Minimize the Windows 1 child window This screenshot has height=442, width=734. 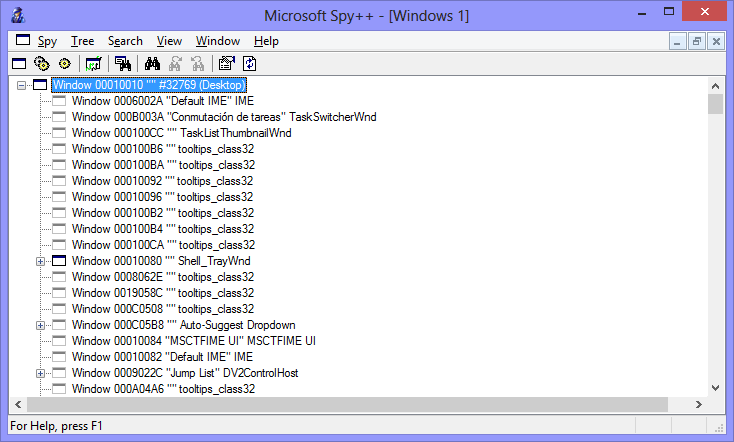677,42
